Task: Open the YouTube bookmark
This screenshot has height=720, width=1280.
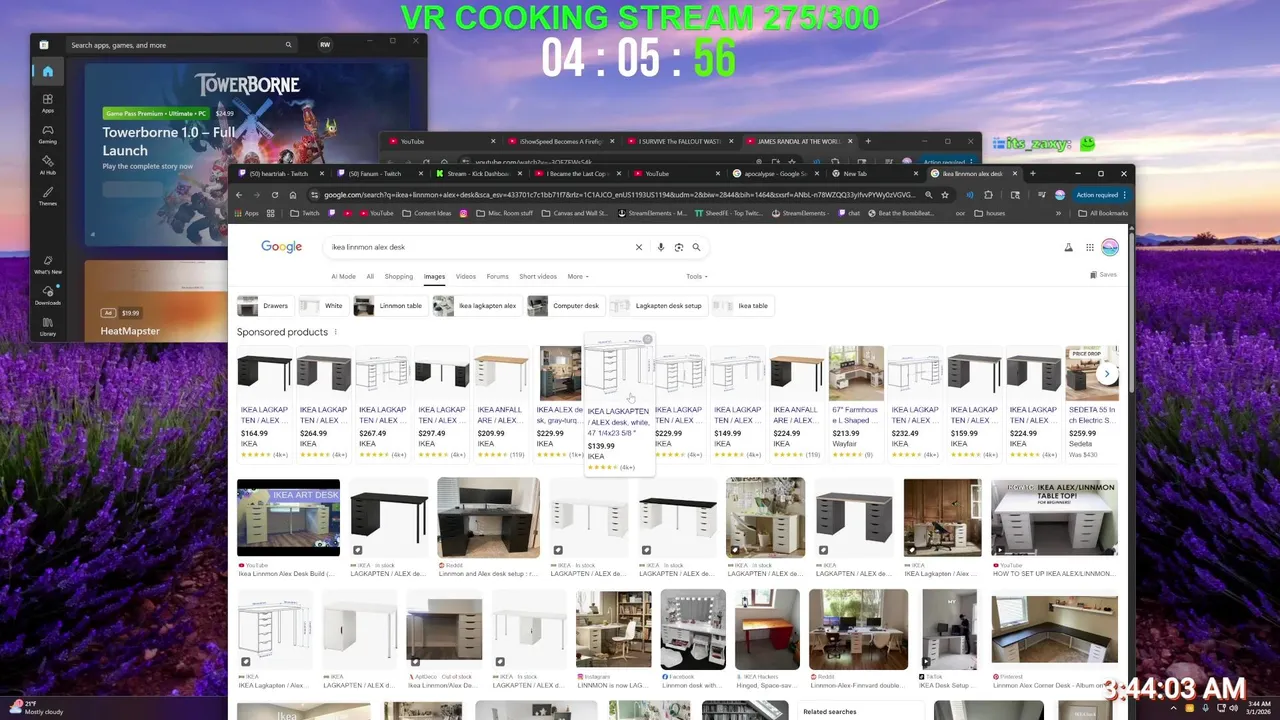Action: pyautogui.click(x=375, y=213)
